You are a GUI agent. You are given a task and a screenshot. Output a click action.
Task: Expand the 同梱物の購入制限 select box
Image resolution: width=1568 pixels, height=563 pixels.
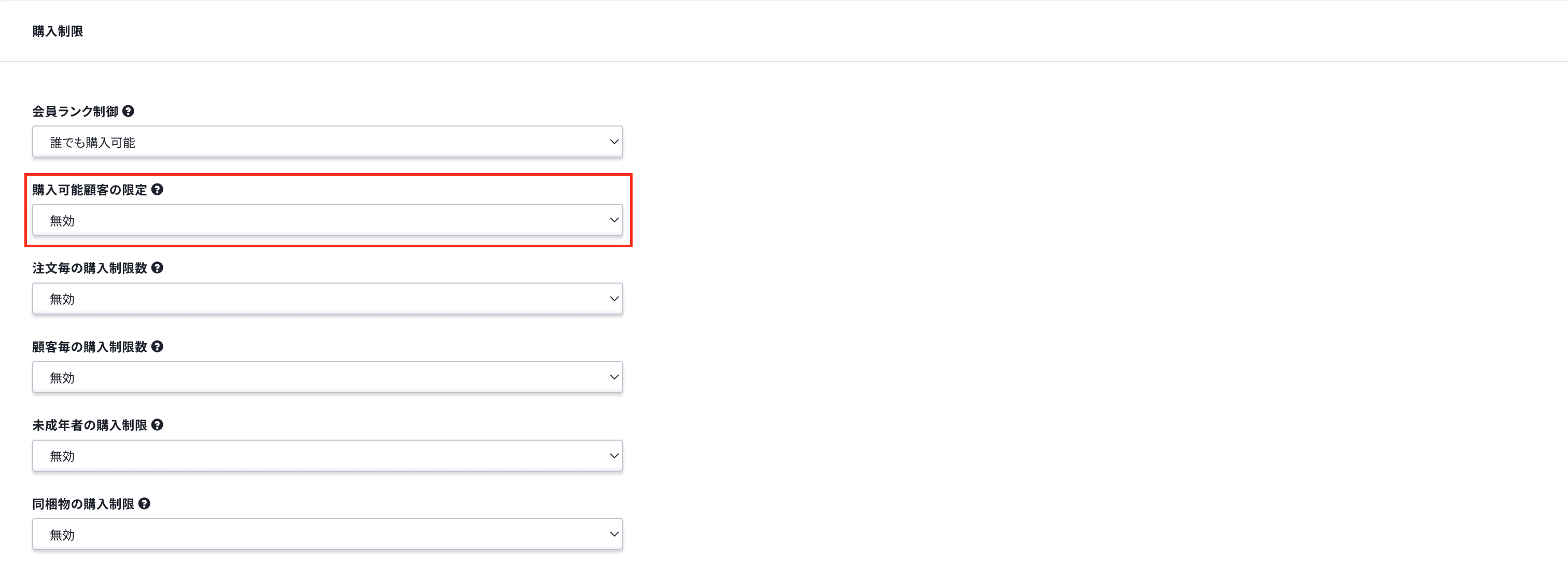tap(328, 534)
